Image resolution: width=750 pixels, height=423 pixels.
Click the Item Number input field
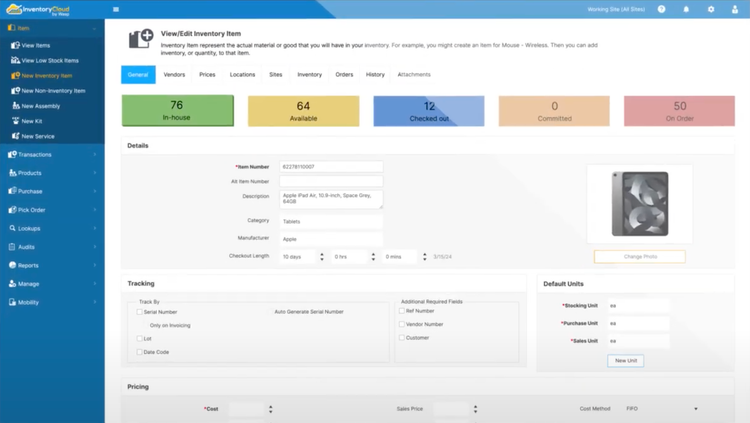pyautogui.click(x=331, y=167)
